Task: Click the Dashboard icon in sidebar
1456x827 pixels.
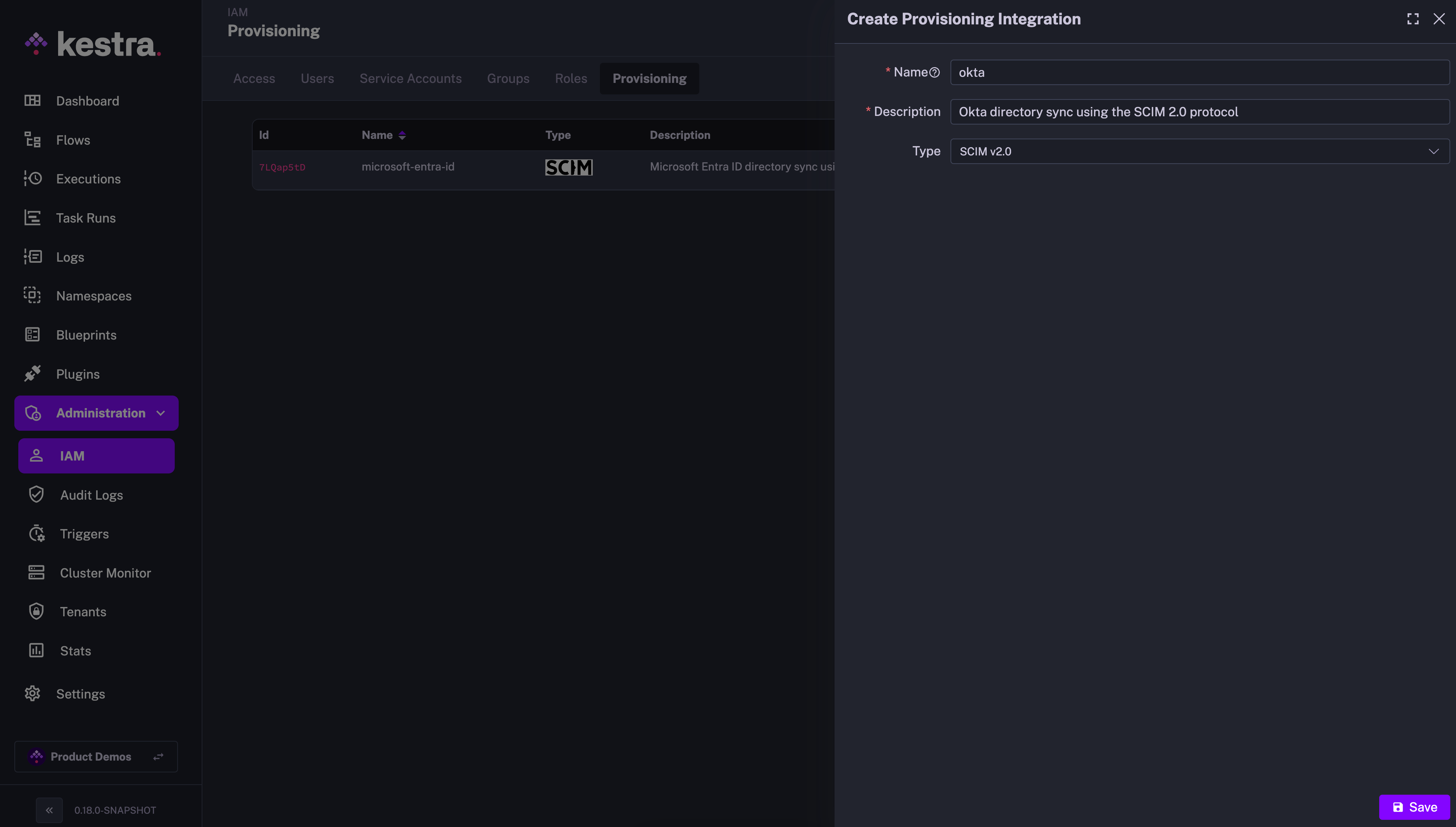Action: click(32, 101)
